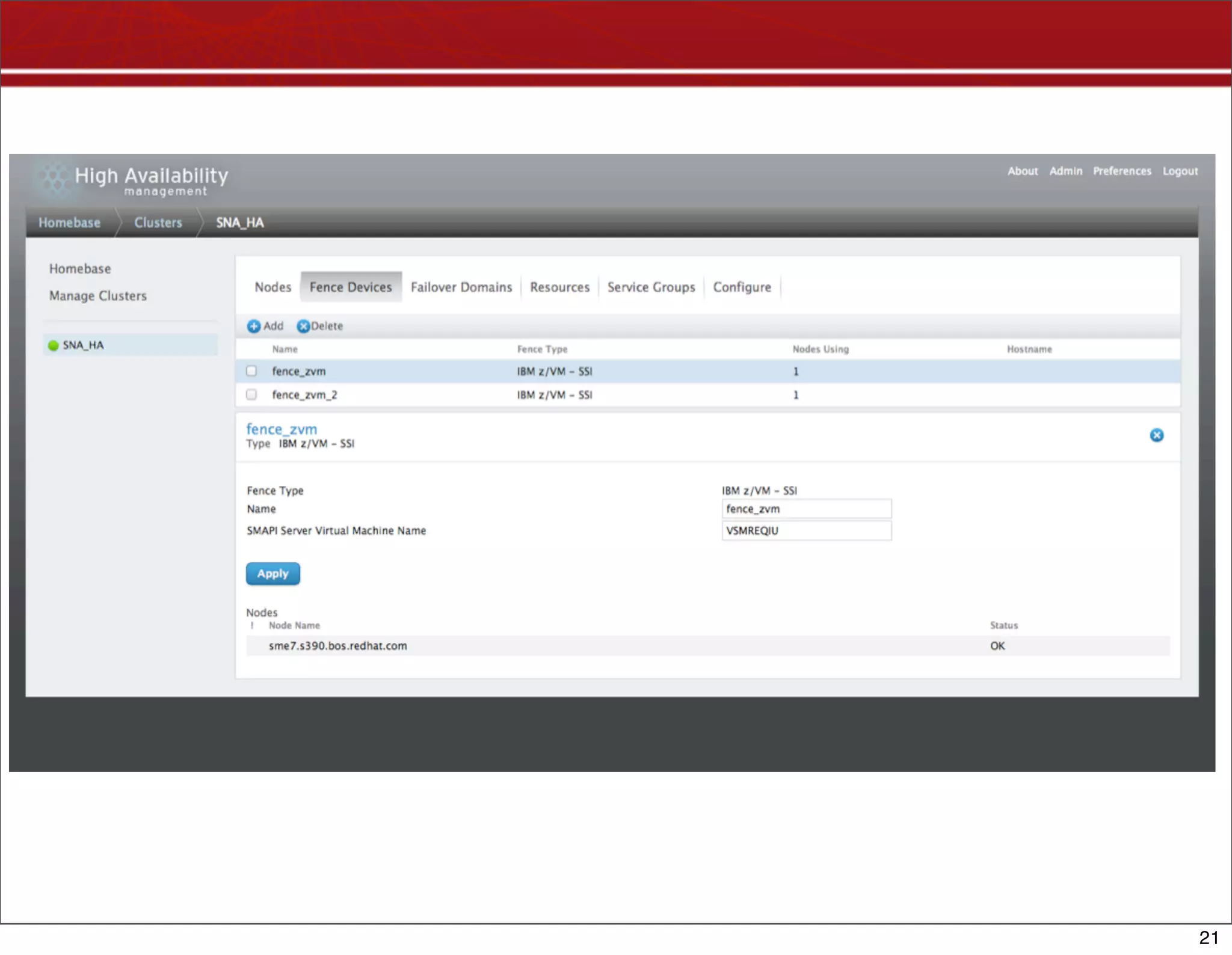This screenshot has height=955, width=1232.
Task: Close the fence_zvm details panel
Action: [1156, 435]
